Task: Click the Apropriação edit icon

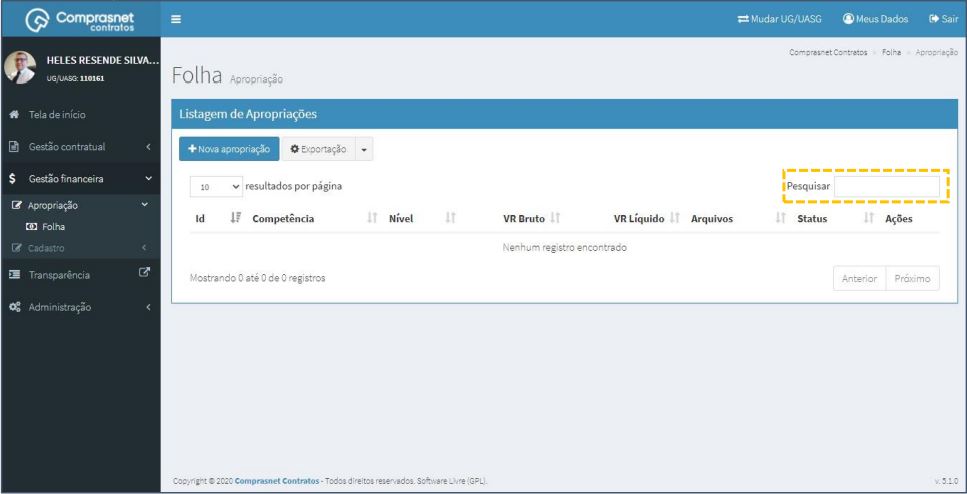Action: point(17,205)
